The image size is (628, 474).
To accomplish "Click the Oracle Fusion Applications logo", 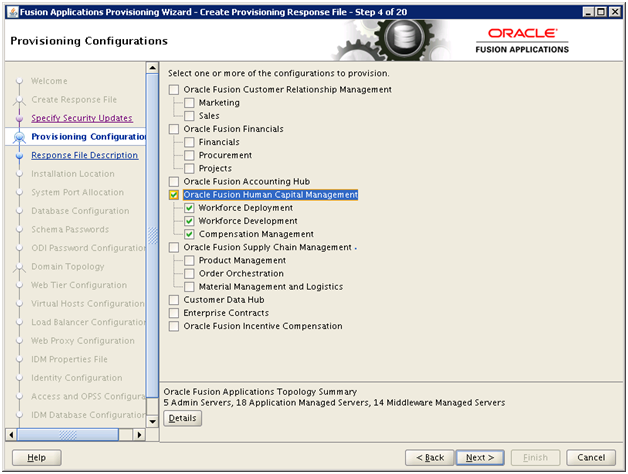I will (522, 41).
